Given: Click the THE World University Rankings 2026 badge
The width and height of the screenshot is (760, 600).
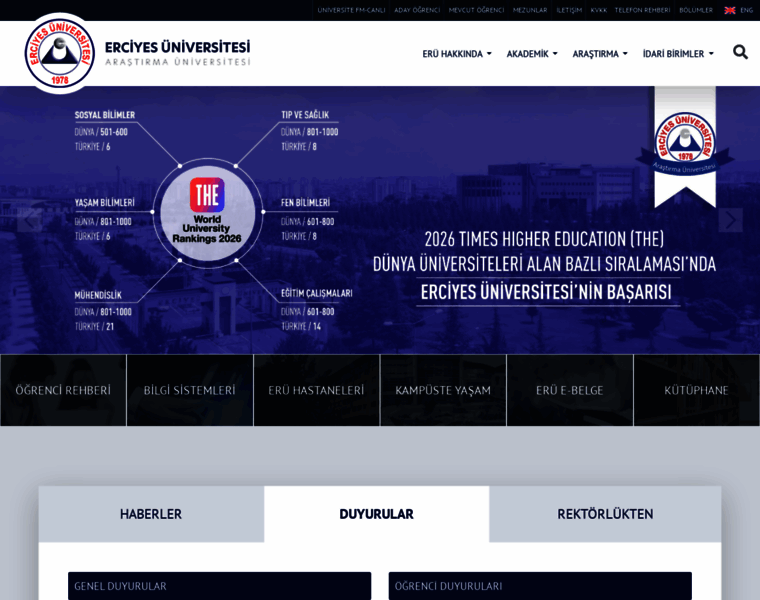Looking at the screenshot, I should tap(207, 211).
